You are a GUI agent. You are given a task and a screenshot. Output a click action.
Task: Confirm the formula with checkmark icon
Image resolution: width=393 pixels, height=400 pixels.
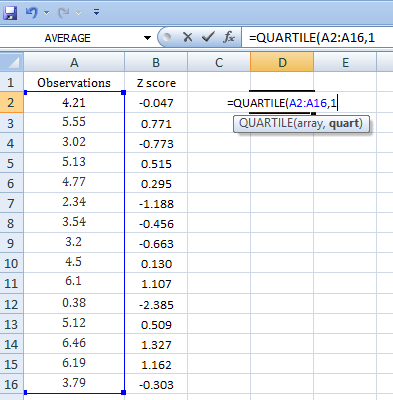pos(208,37)
